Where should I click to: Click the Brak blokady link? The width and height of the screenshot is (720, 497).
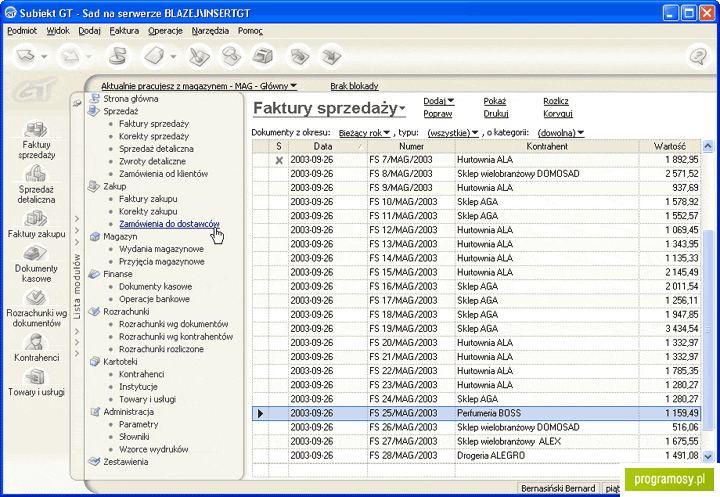[x=354, y=86]
